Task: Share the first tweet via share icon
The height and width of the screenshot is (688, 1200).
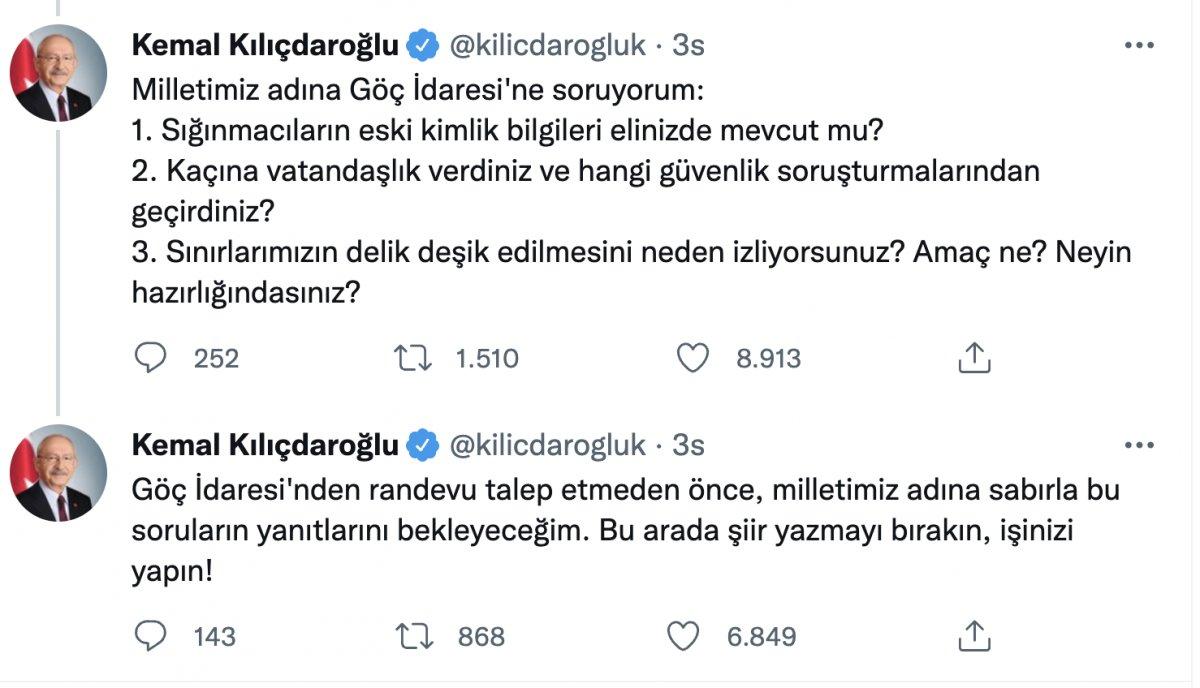Action: (971, 357)
